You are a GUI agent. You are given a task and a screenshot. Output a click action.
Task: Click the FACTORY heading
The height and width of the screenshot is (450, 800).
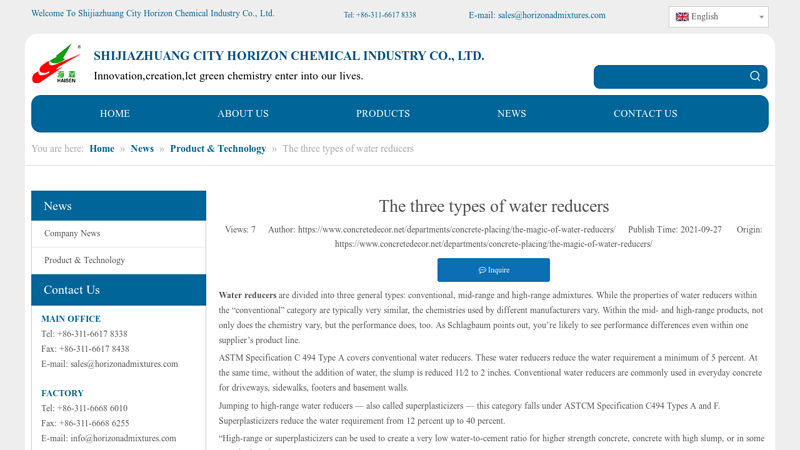coord(62,393)
